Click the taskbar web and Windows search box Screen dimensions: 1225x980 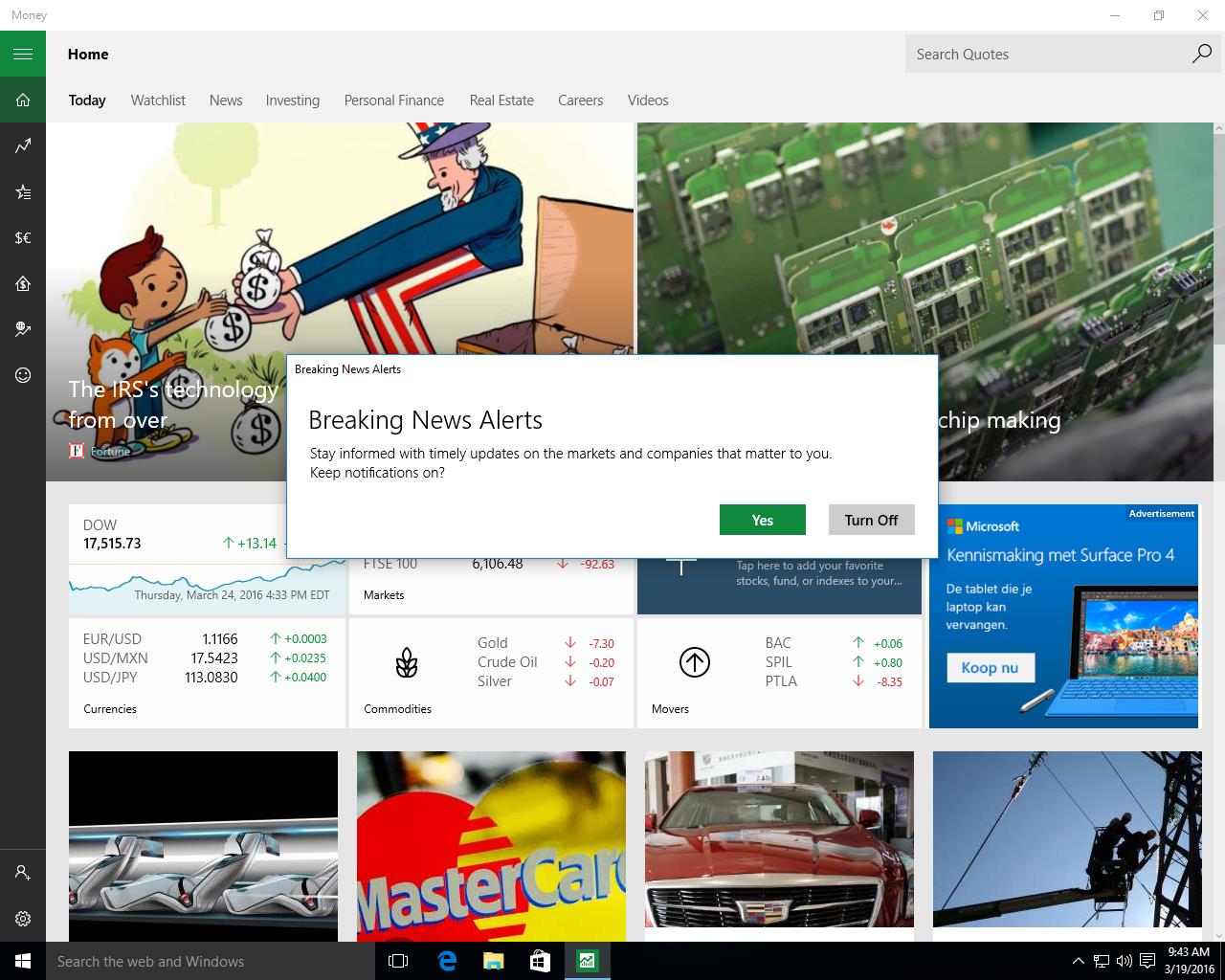pyautogui.click(x=211, y=961)
